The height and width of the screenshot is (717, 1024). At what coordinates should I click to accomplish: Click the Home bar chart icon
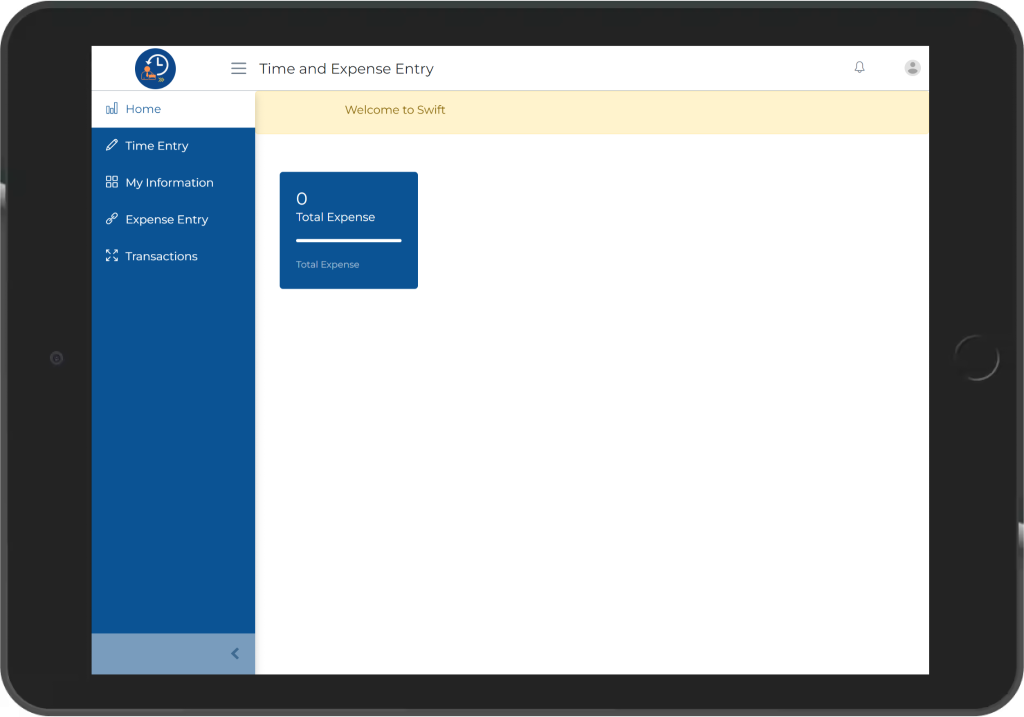click(x=112, y=109)
